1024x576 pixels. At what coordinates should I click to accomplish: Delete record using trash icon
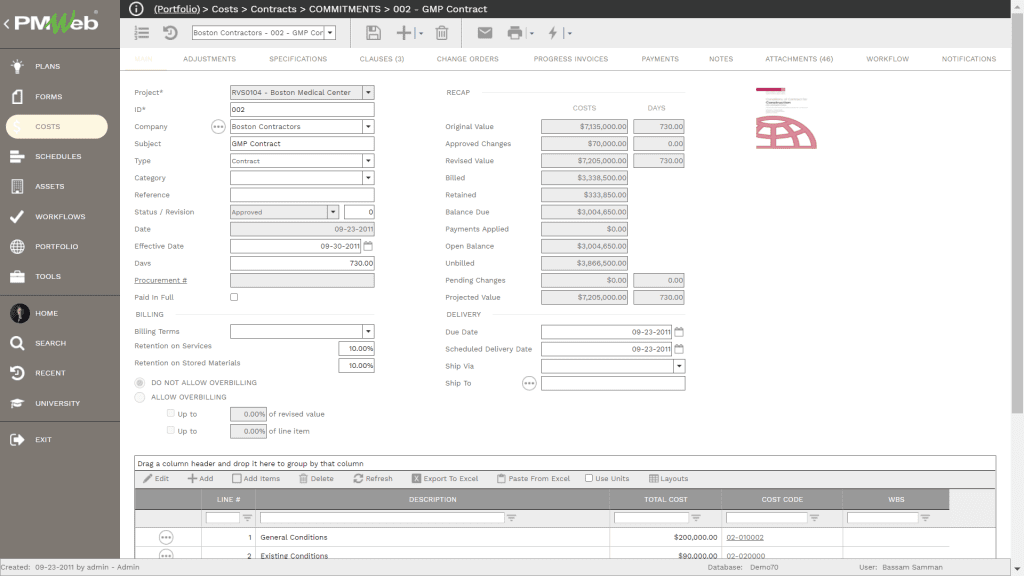(442, 33)
